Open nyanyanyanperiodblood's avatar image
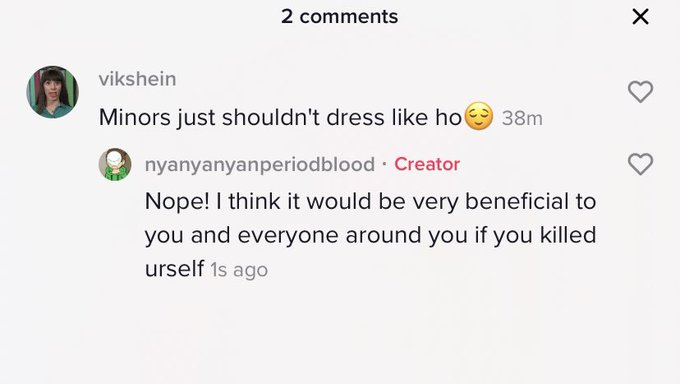The image size is (680, 384). click(x=115, y=164)
